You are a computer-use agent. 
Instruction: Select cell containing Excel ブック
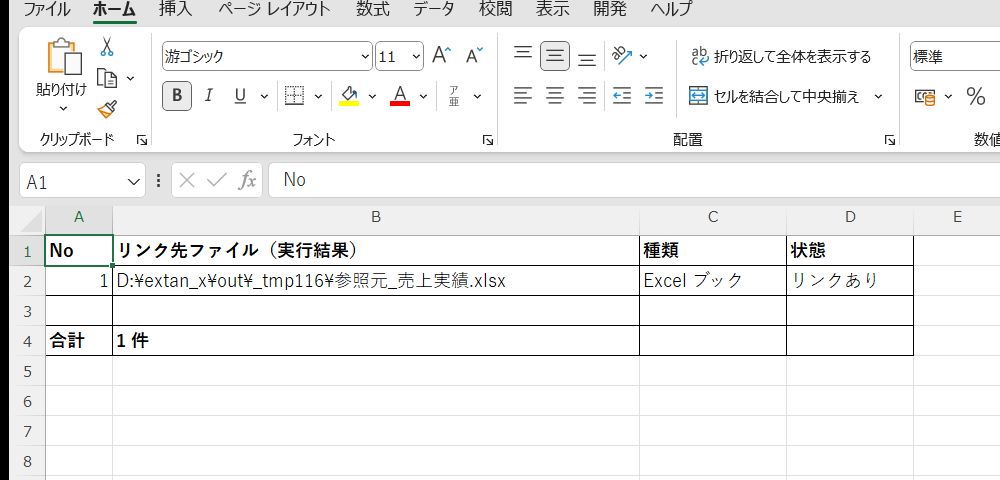712,280
